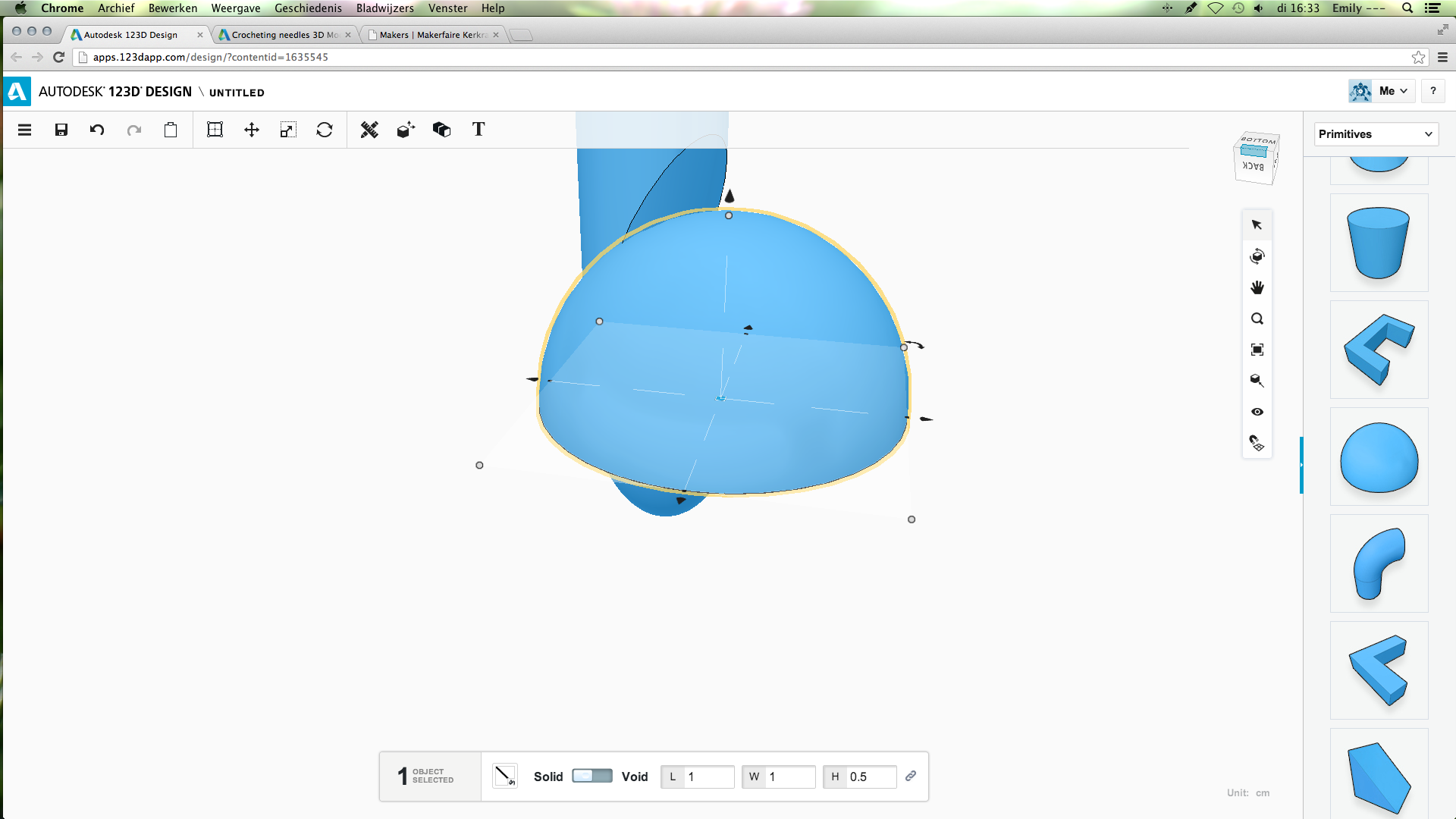1456x819 pixels.
Task: Toggle the visibility eye icon
Action: (x=1257, y=412)
